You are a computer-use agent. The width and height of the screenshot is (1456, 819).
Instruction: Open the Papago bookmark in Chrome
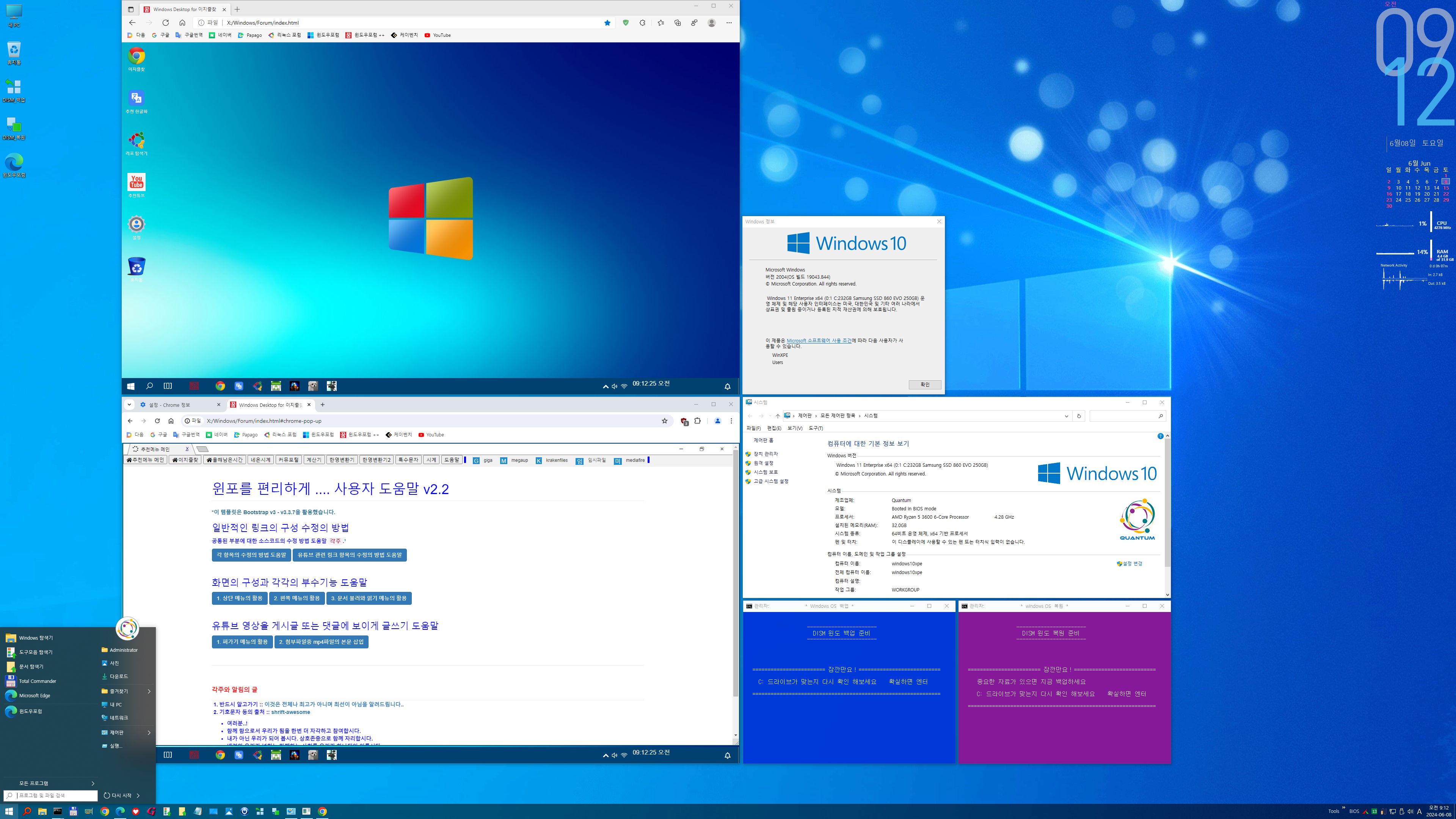coord(246,435)
